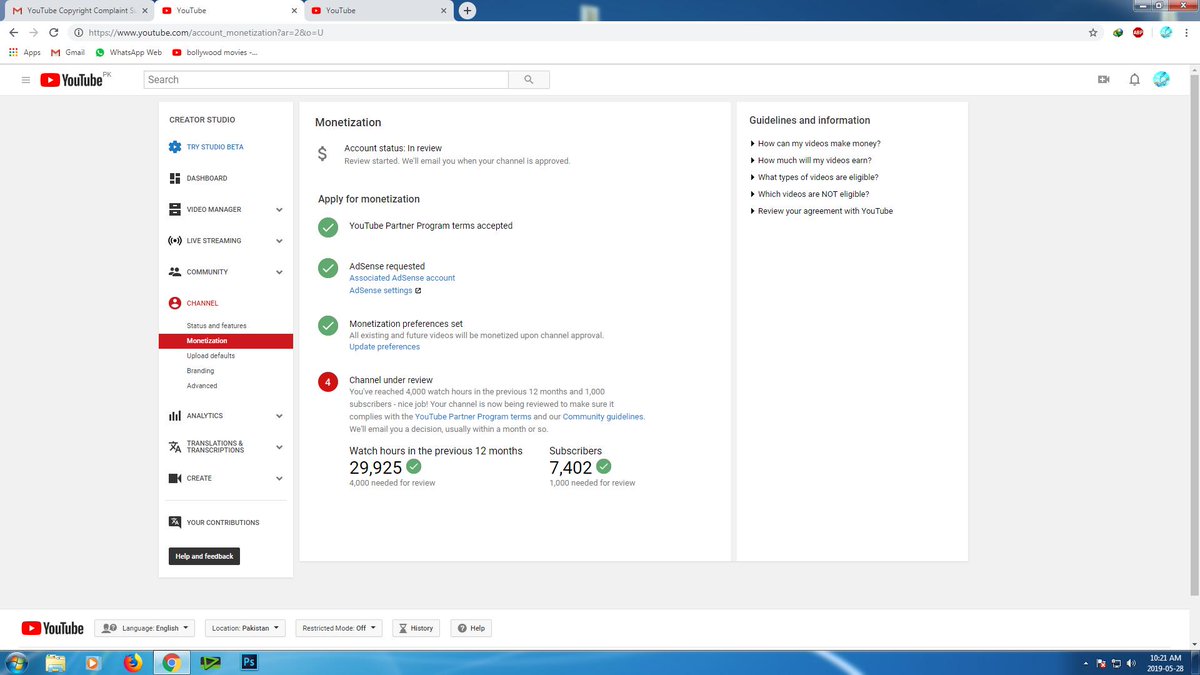Select Advanced in sidebar
Screen dimensions: 1200x675
(202, 386)
